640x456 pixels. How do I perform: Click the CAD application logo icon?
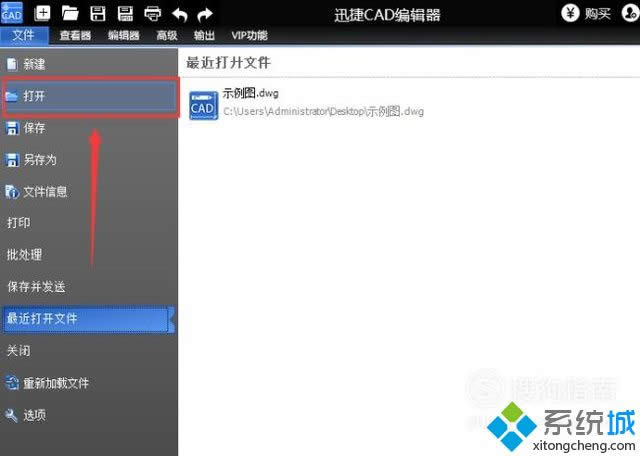(11, 13)
